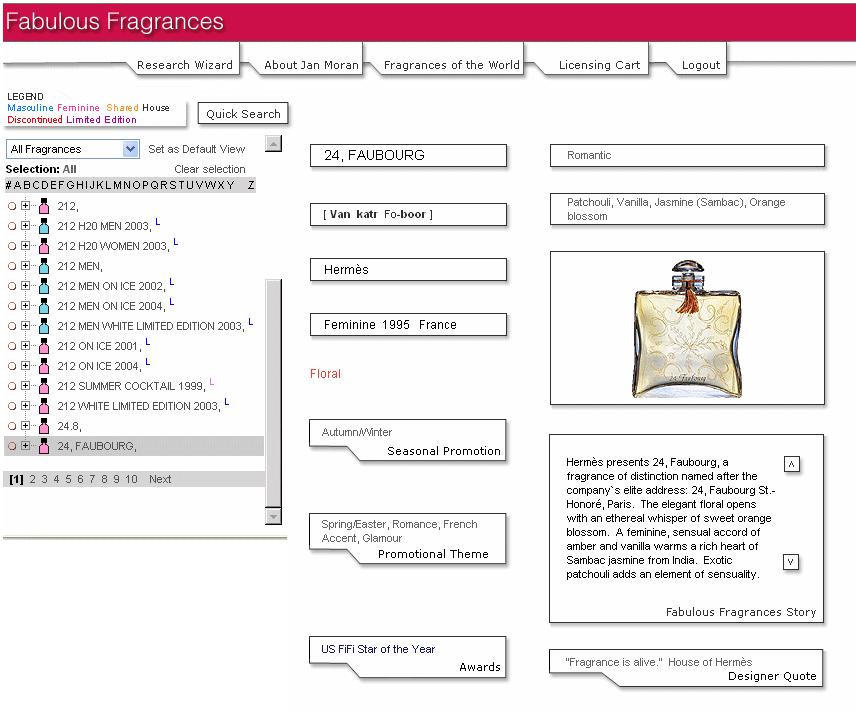Click the bottle icon for 212 MEN ON ICE 2002

44,286
